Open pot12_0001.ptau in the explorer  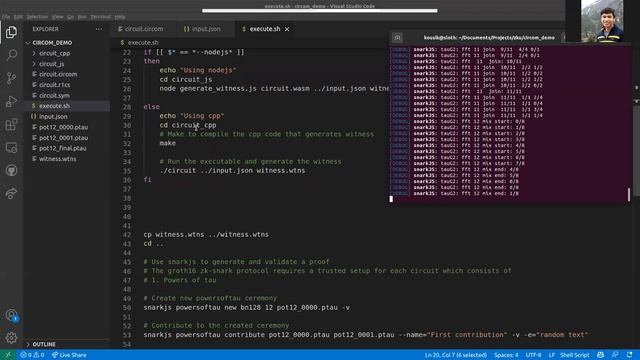tap(63, 138)
